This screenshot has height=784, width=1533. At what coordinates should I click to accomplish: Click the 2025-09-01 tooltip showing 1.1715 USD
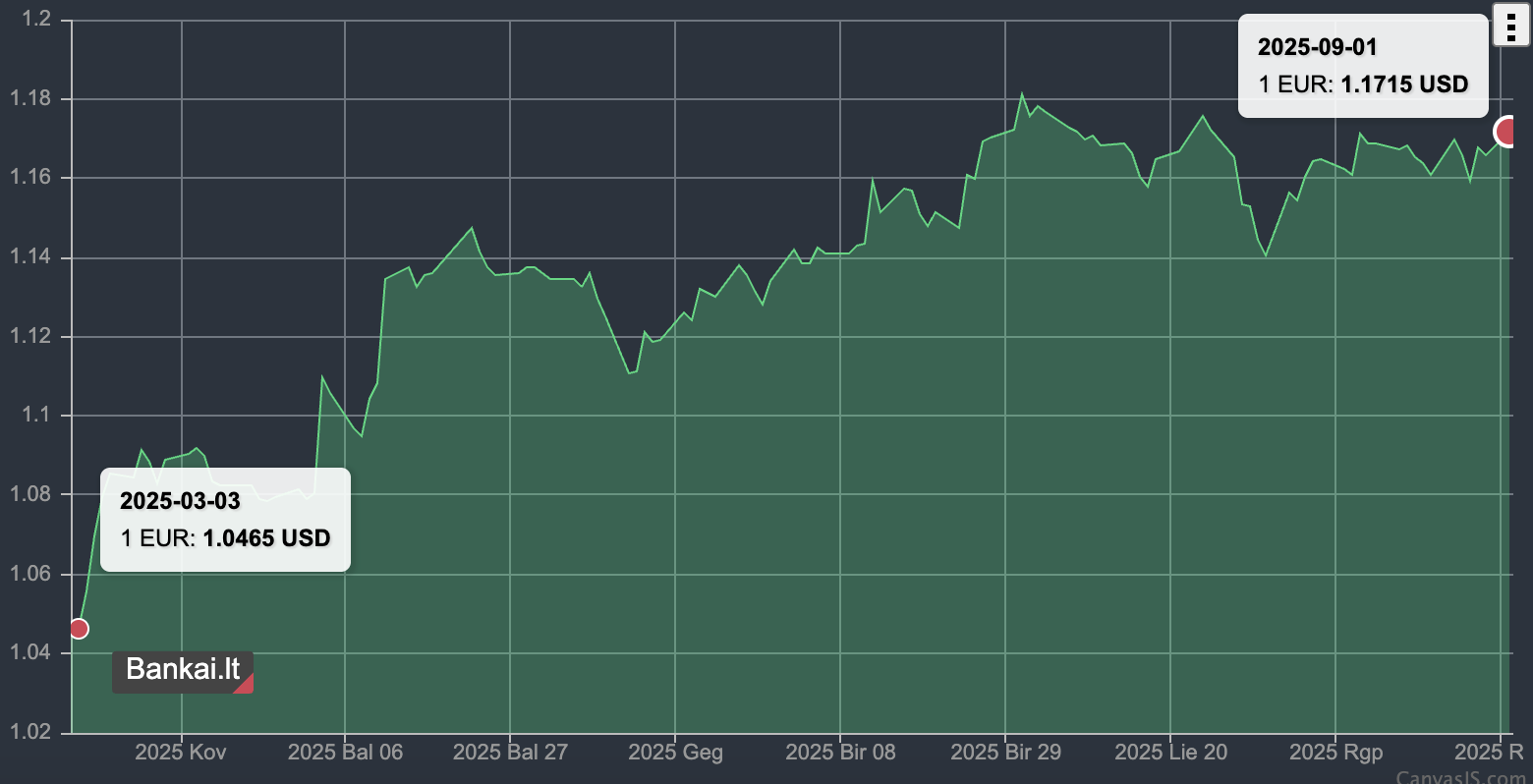[1363, 66]
